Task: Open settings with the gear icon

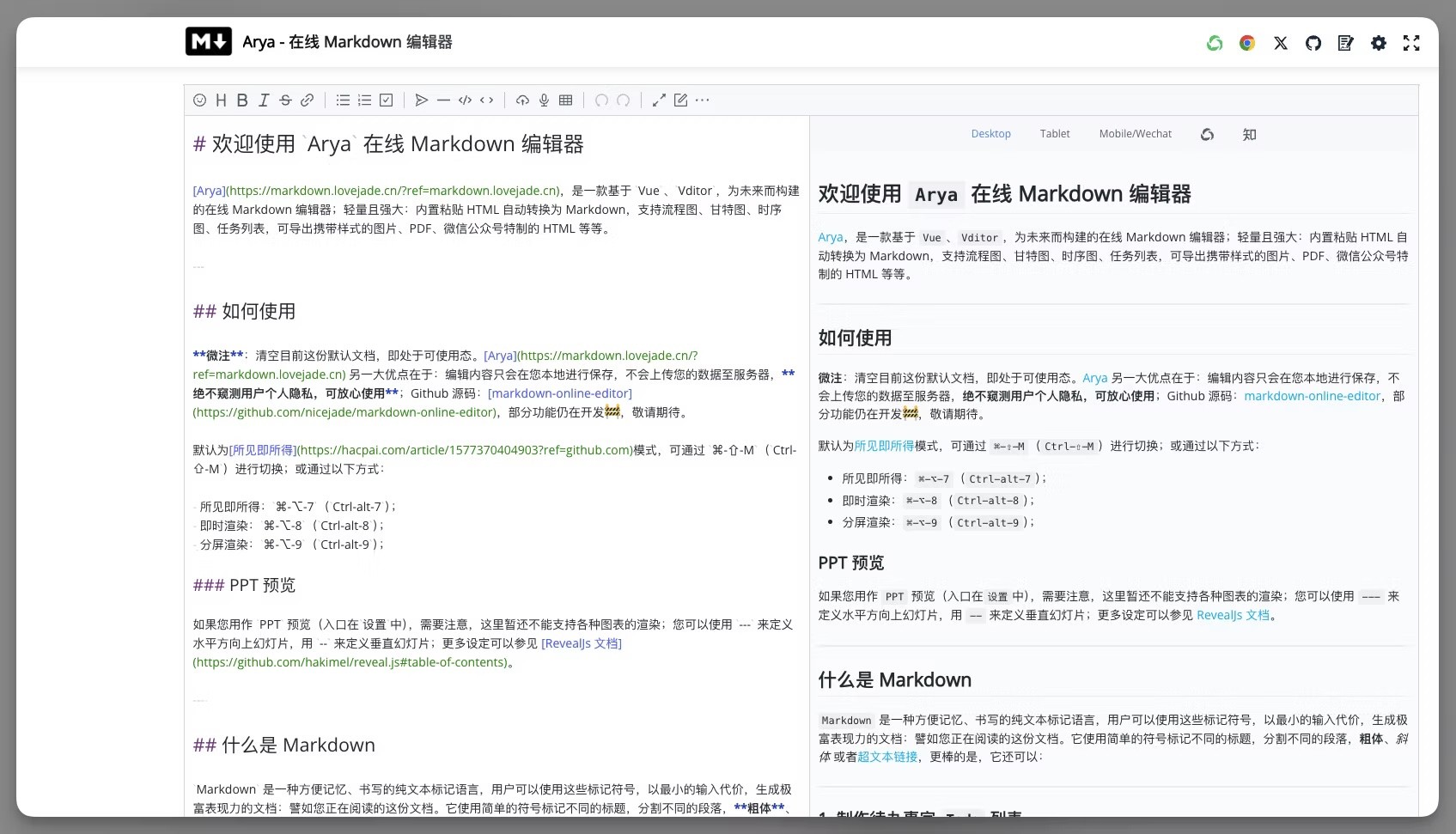Action: [x=1379, y=43]
